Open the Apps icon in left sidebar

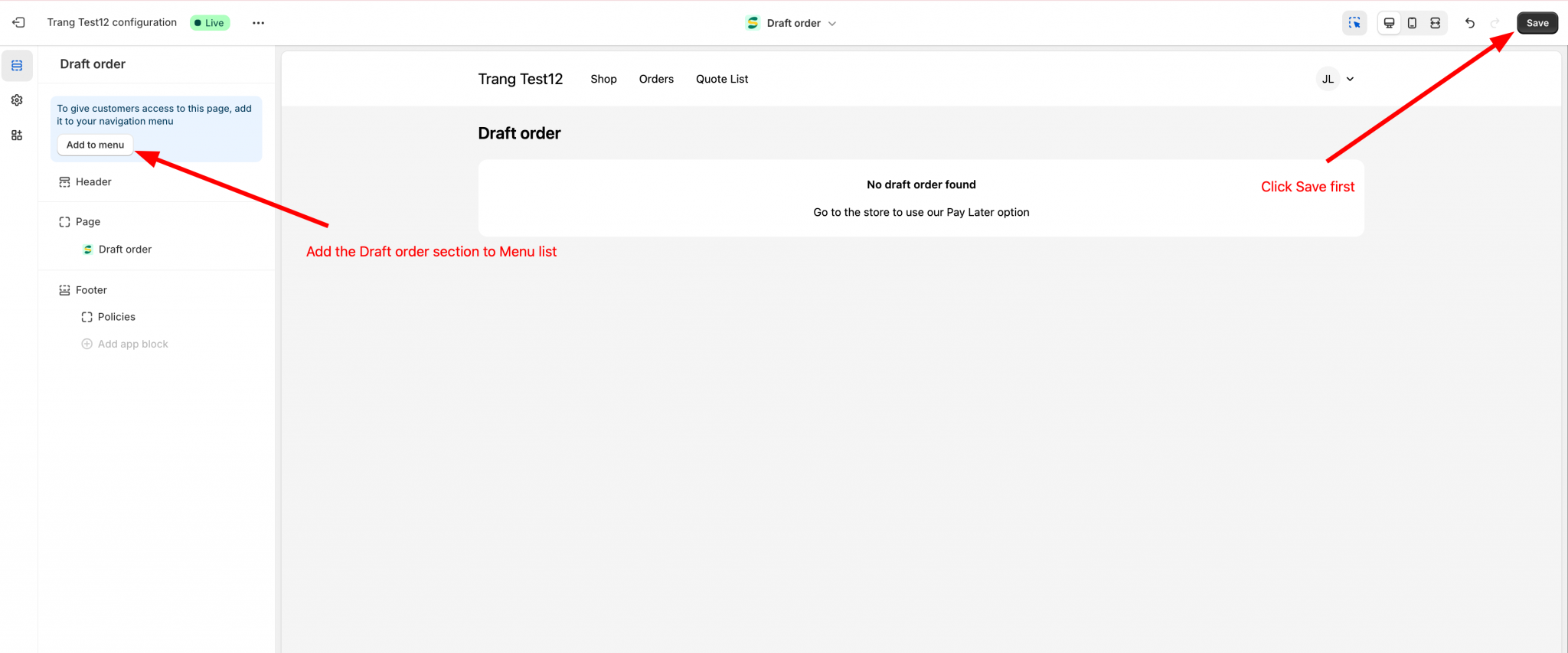(x=17, y=135)
